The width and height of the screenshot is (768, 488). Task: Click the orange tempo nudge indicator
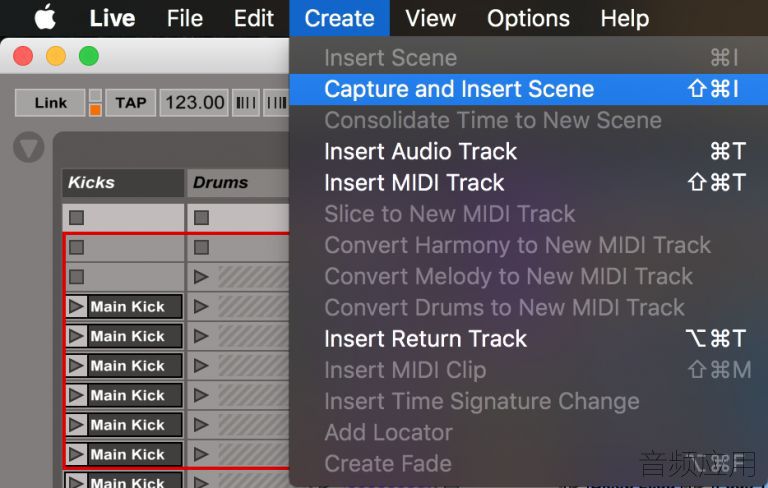coord(96,110)
